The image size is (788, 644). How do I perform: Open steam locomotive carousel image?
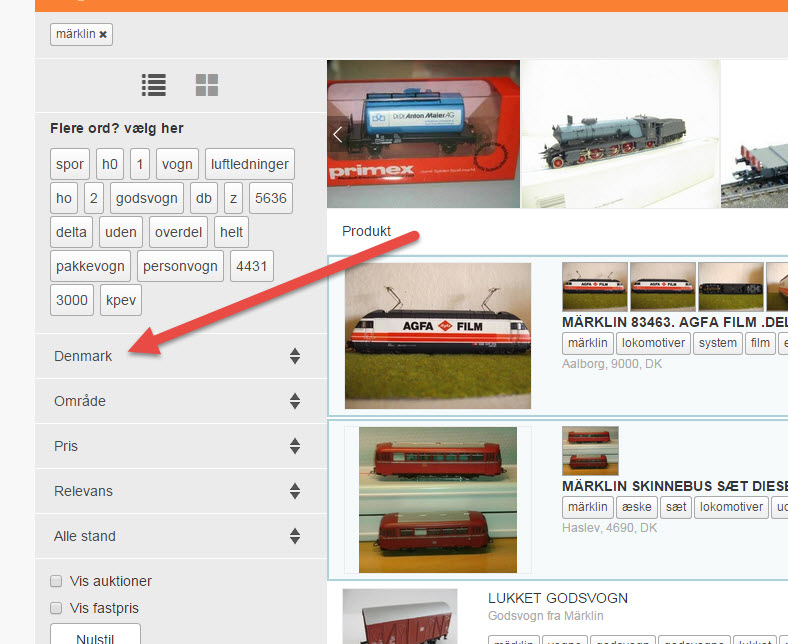tap(621, 134)
